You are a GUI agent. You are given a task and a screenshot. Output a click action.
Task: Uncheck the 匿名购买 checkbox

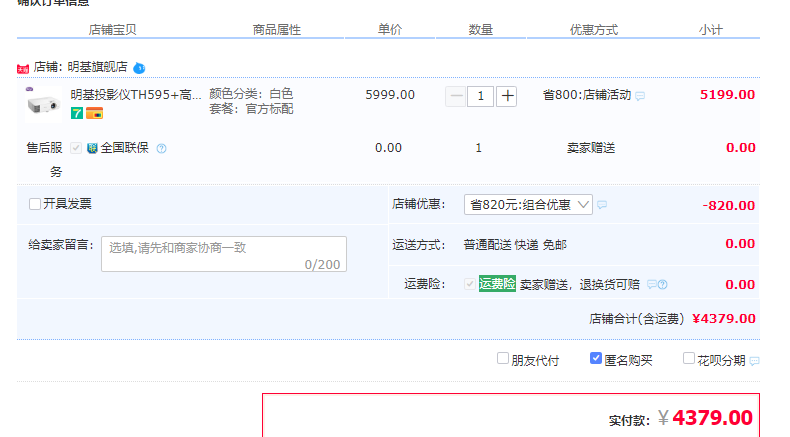tap(595, 358)
